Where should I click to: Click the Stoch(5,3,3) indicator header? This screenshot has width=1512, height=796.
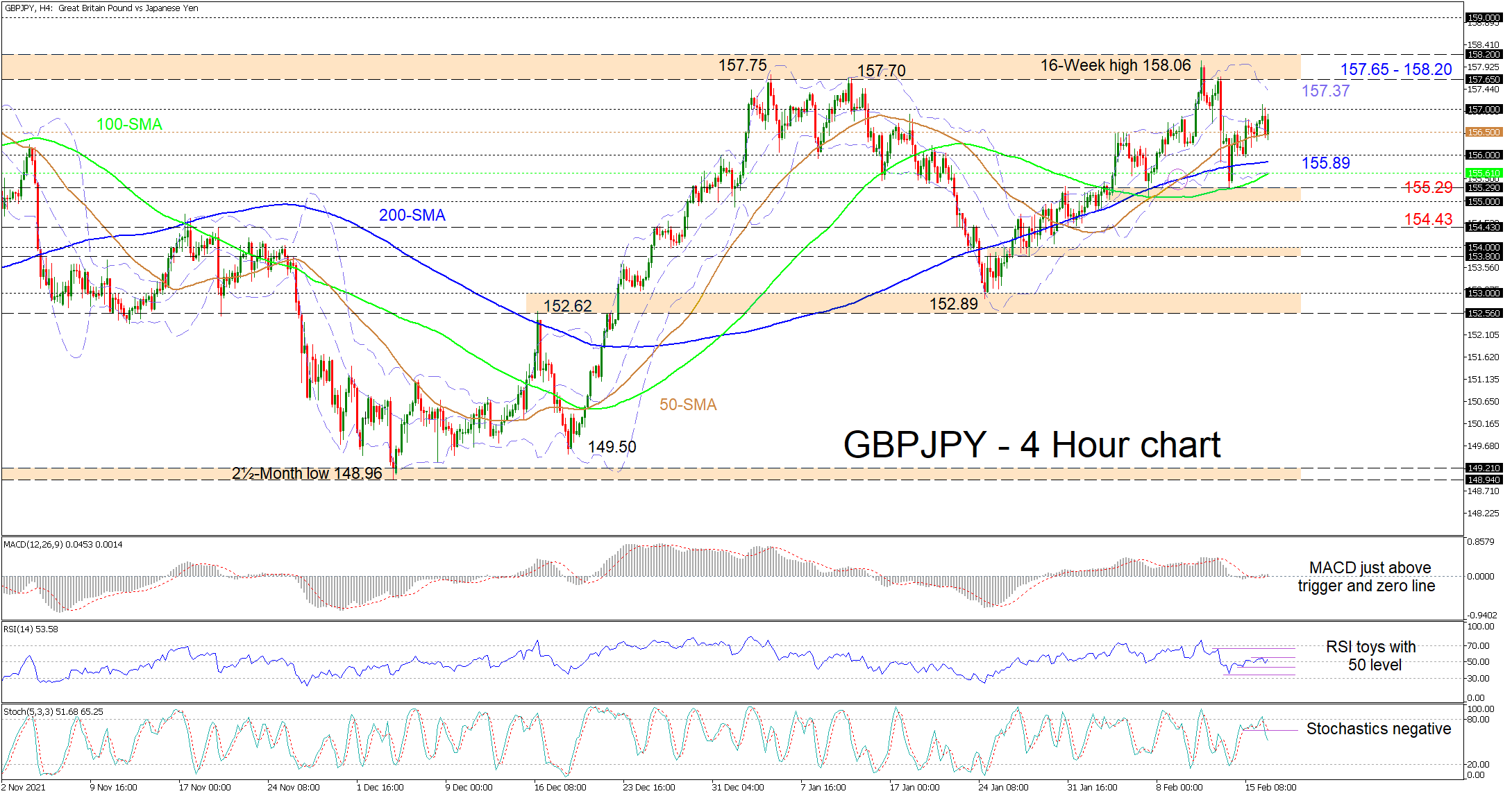tap(53, 712)
